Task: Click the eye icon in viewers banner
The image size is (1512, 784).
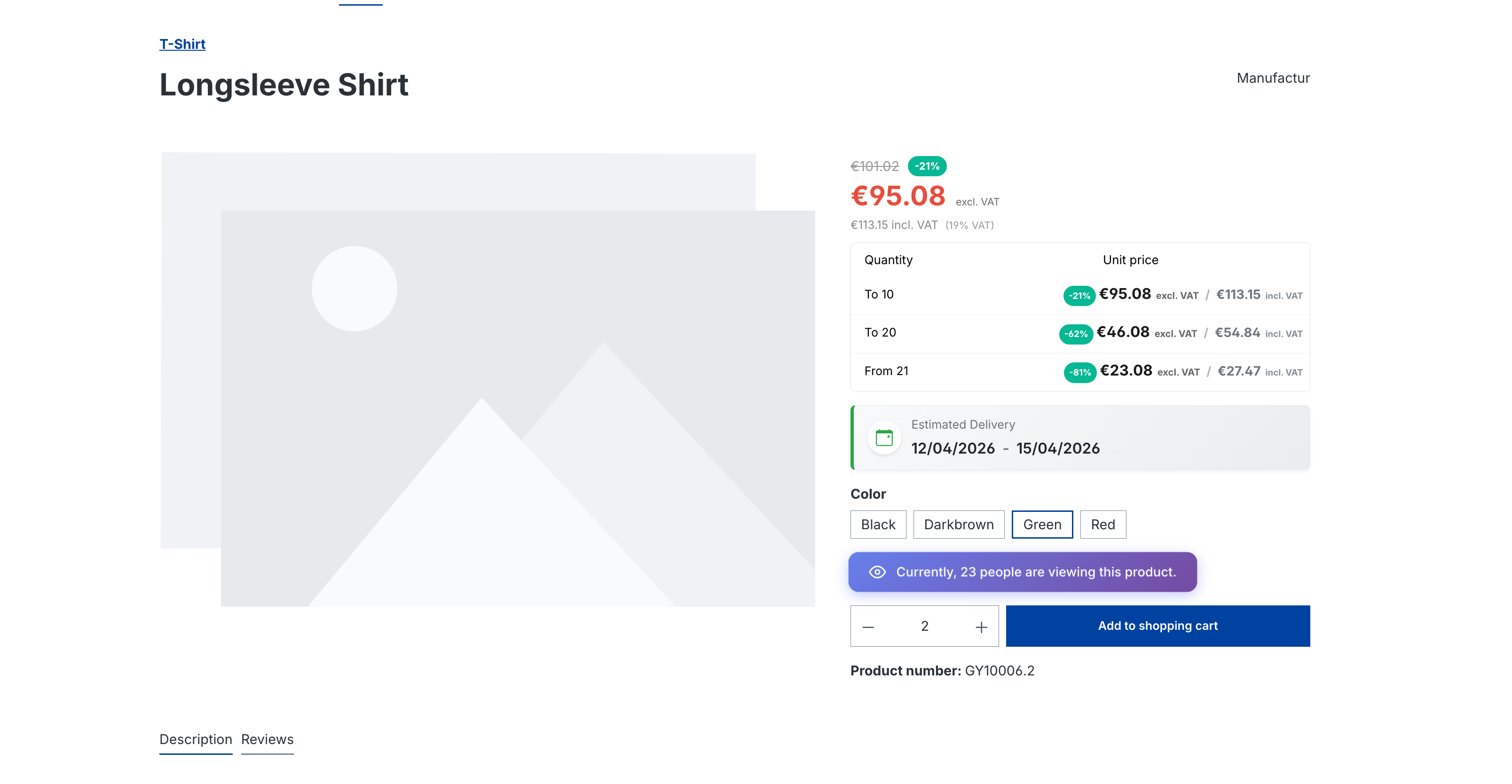Action: tap(877, 572)
